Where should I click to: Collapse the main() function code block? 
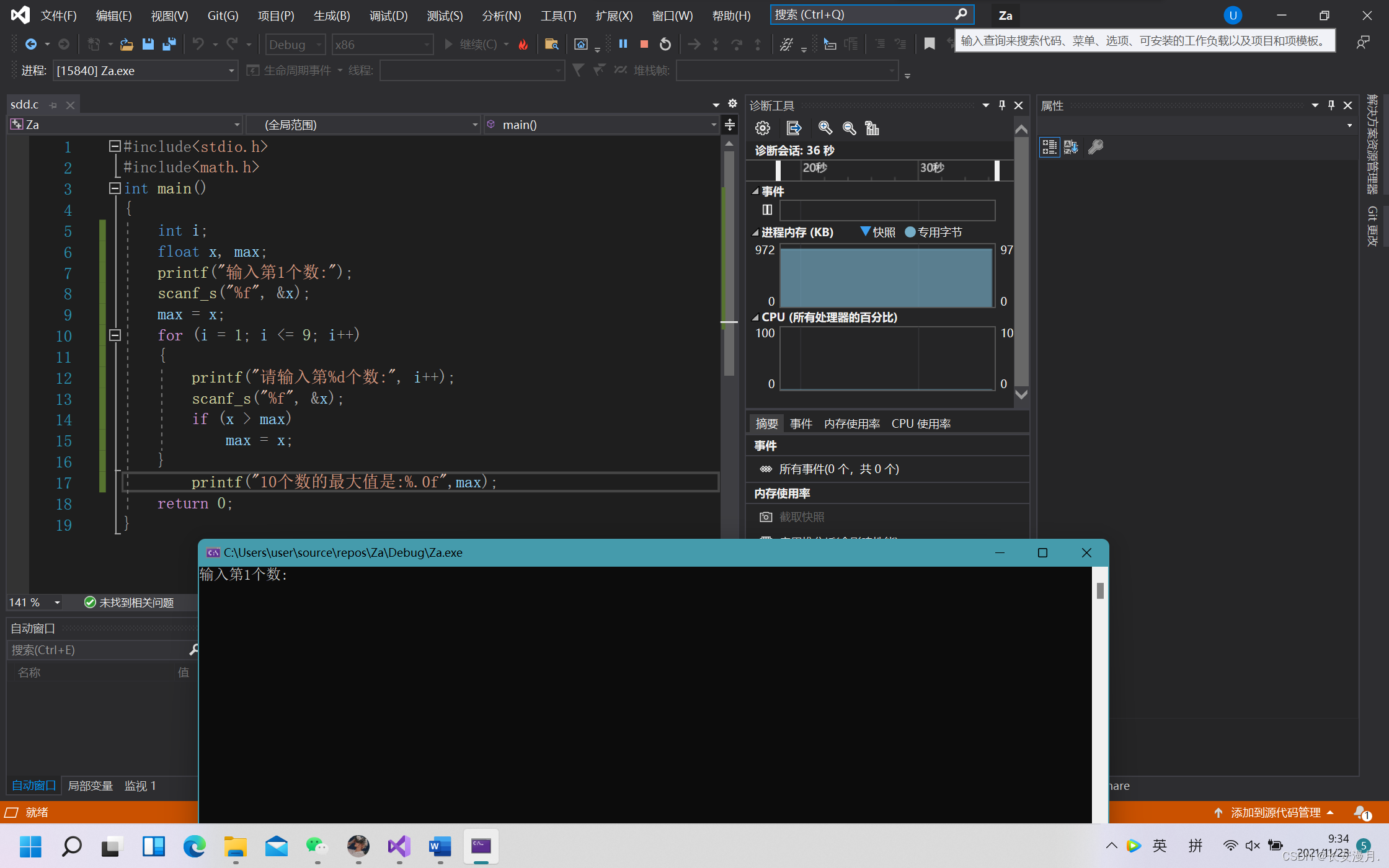click(x=115, y=188)
